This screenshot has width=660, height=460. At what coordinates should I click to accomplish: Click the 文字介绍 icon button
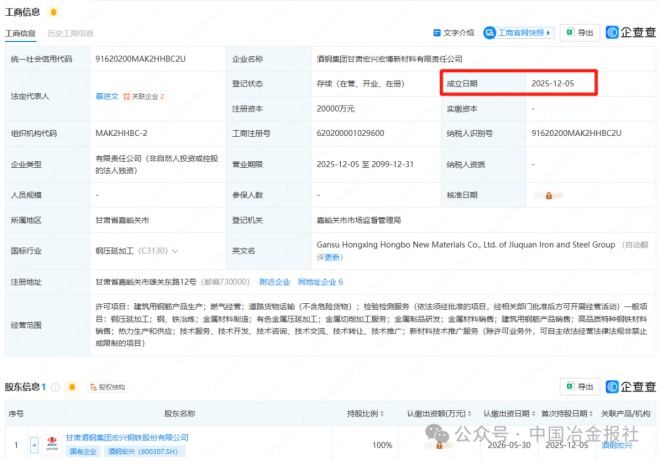(454, 32)
